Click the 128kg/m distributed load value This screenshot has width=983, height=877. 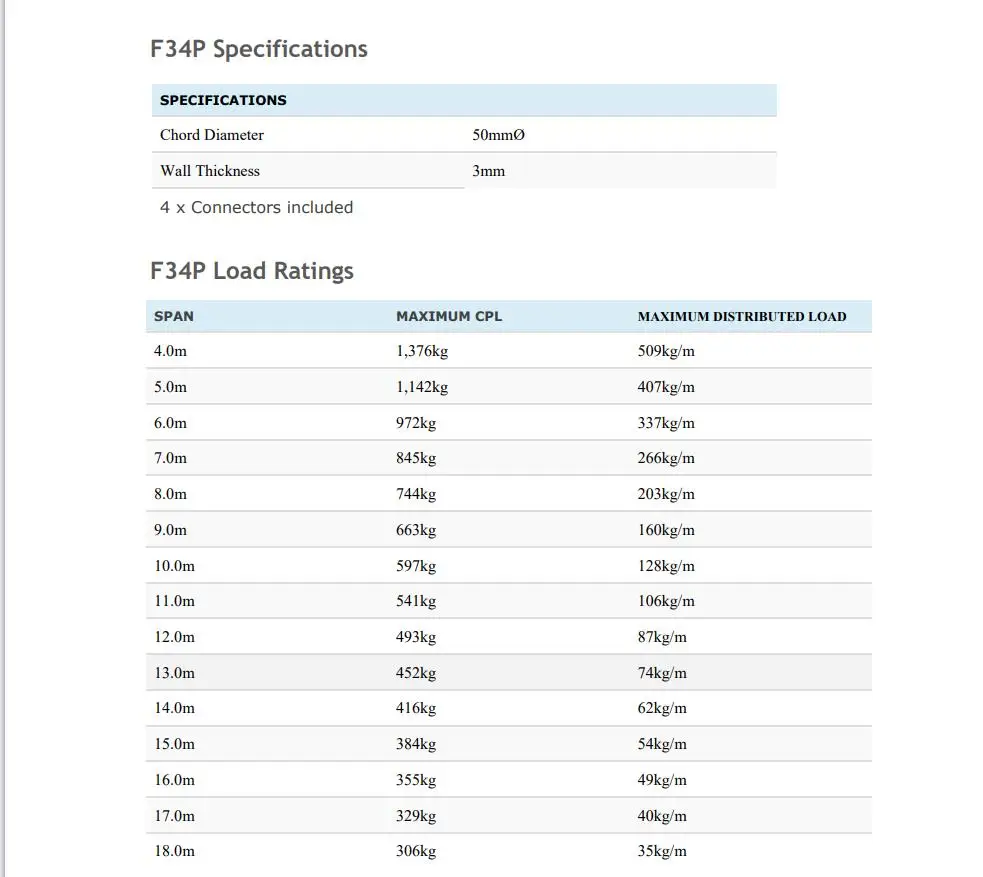[666, 566]
